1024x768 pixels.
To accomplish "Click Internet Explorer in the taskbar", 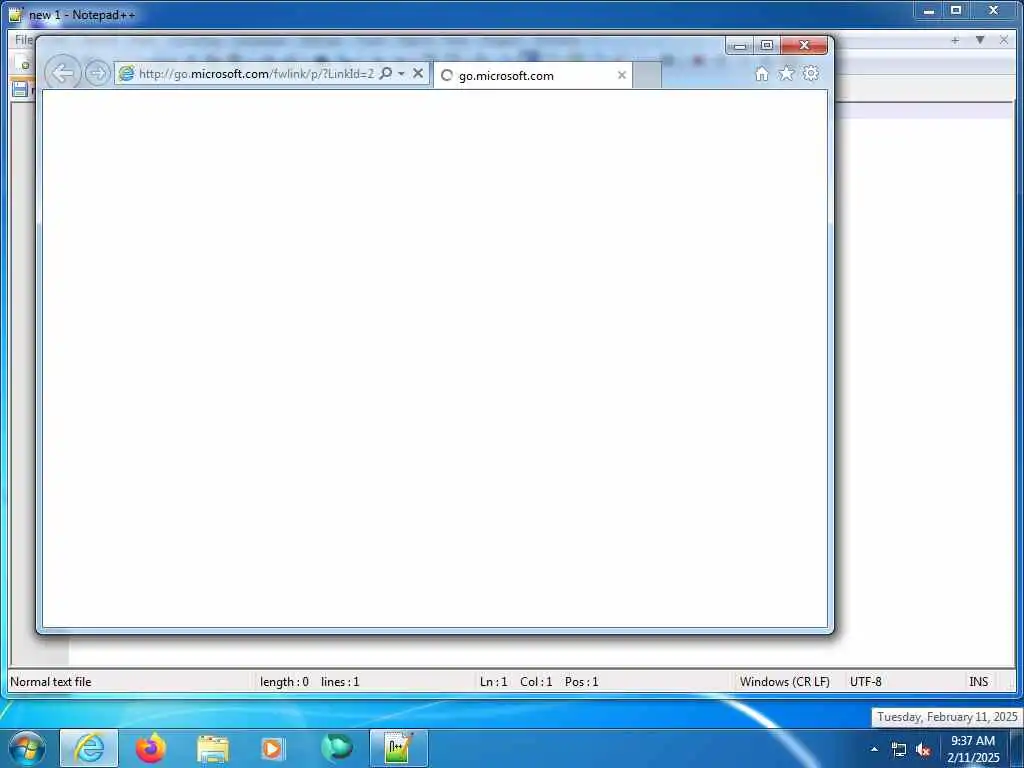I will point(89,748).
